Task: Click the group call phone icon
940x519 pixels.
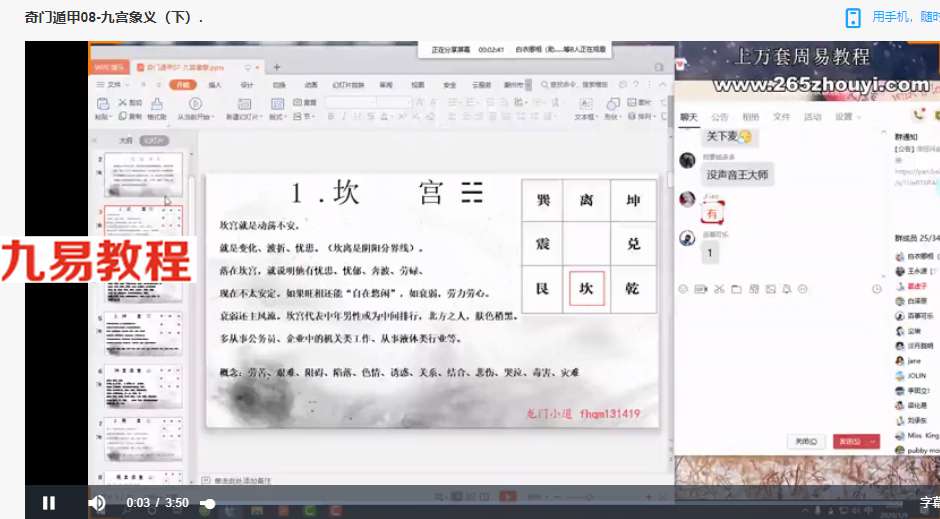Action: click(x=919, y=114)
